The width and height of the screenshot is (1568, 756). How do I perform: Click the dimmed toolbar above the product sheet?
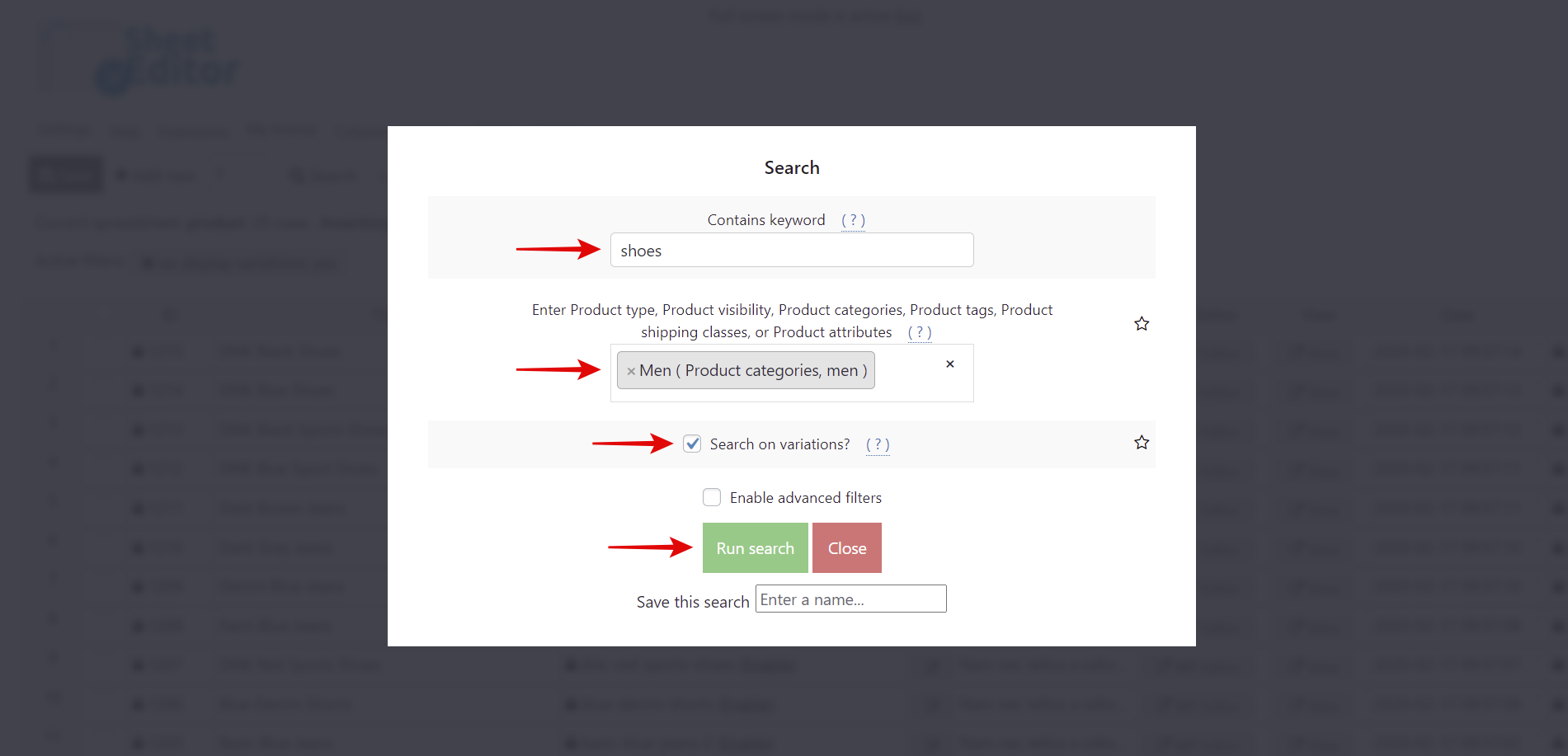[x=206, y=175]
